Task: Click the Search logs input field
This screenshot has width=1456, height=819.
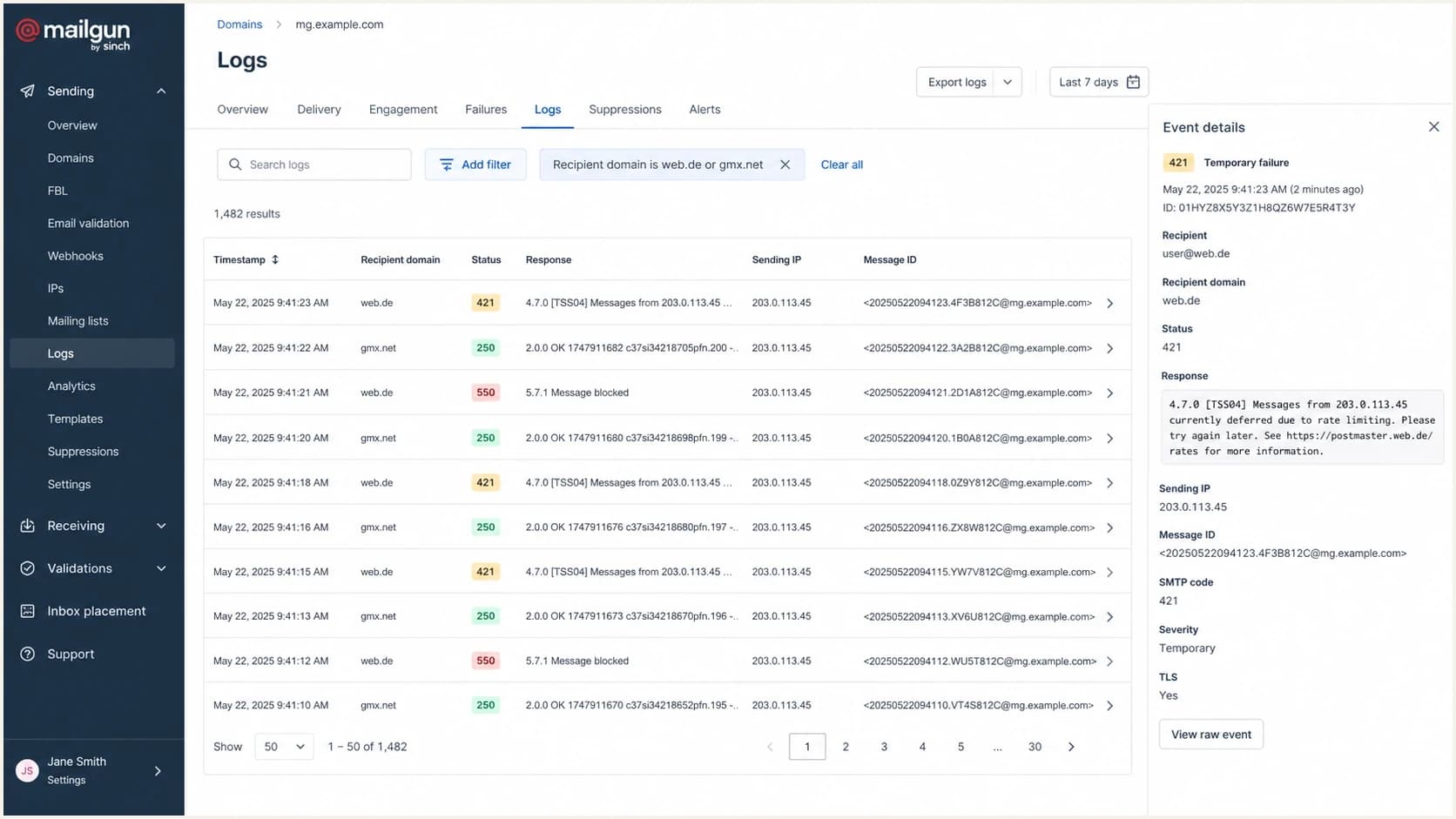Action: [314, 164]
